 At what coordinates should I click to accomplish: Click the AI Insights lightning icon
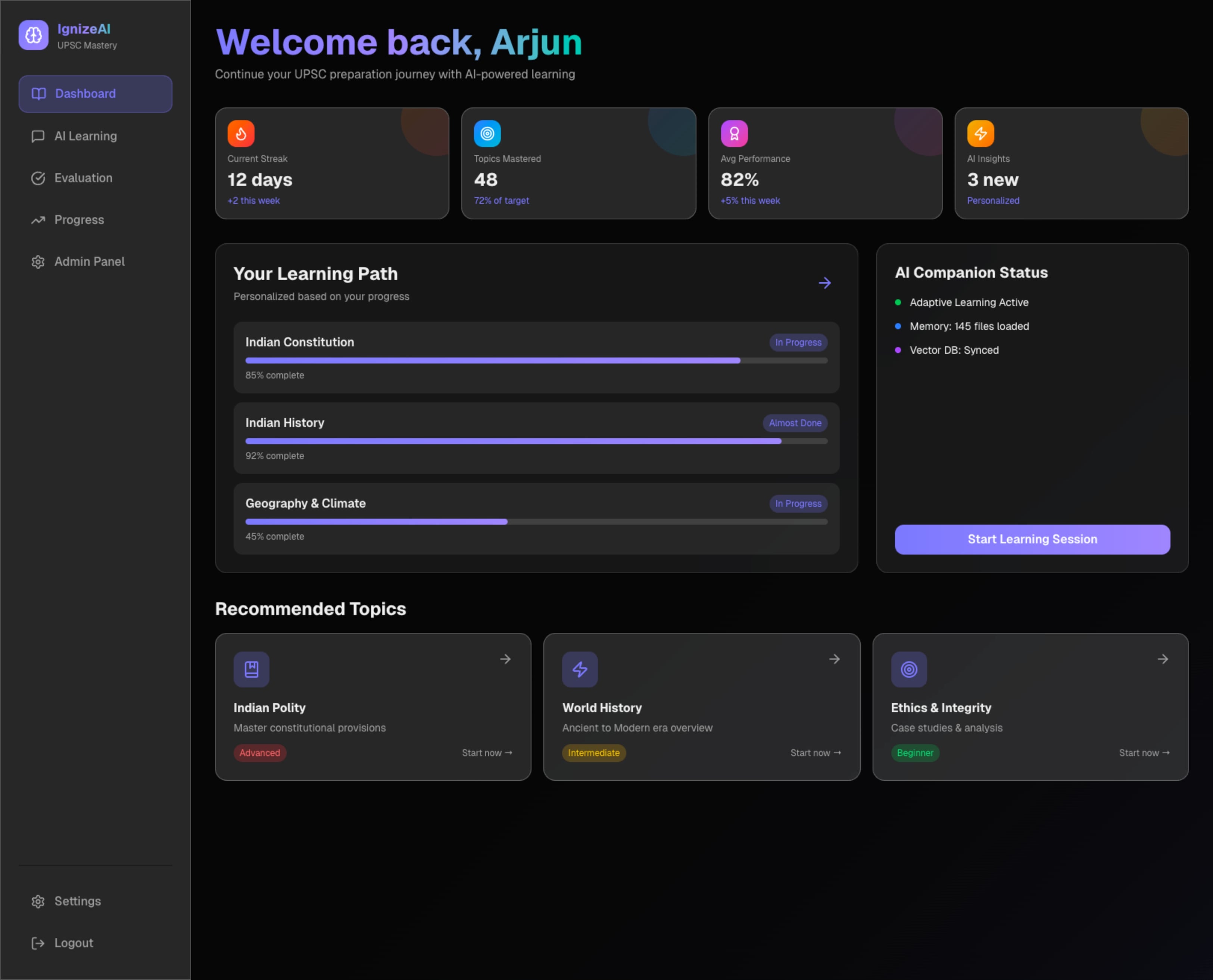(x=980, y=134)
